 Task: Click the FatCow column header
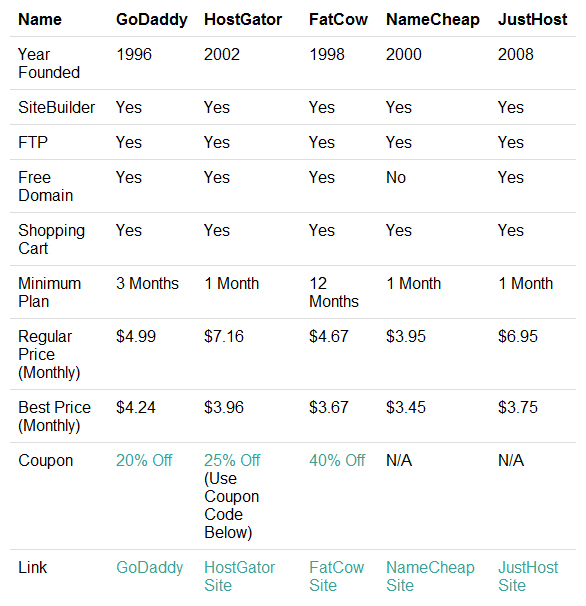[338, 19]
